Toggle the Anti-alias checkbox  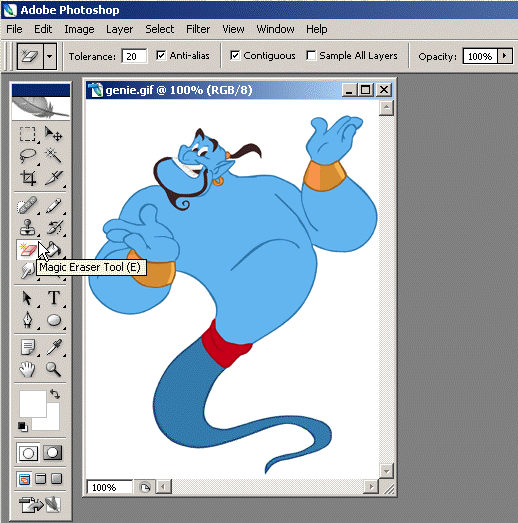pos(161,55)
